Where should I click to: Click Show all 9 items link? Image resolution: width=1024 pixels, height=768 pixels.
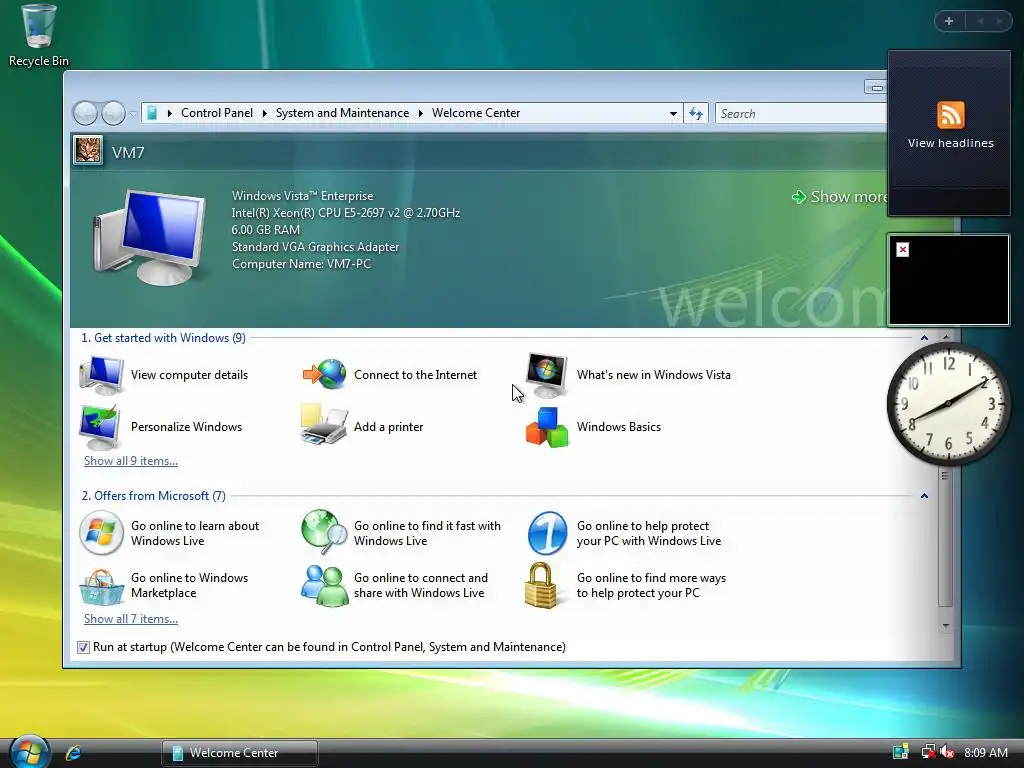tap(131, 461)
